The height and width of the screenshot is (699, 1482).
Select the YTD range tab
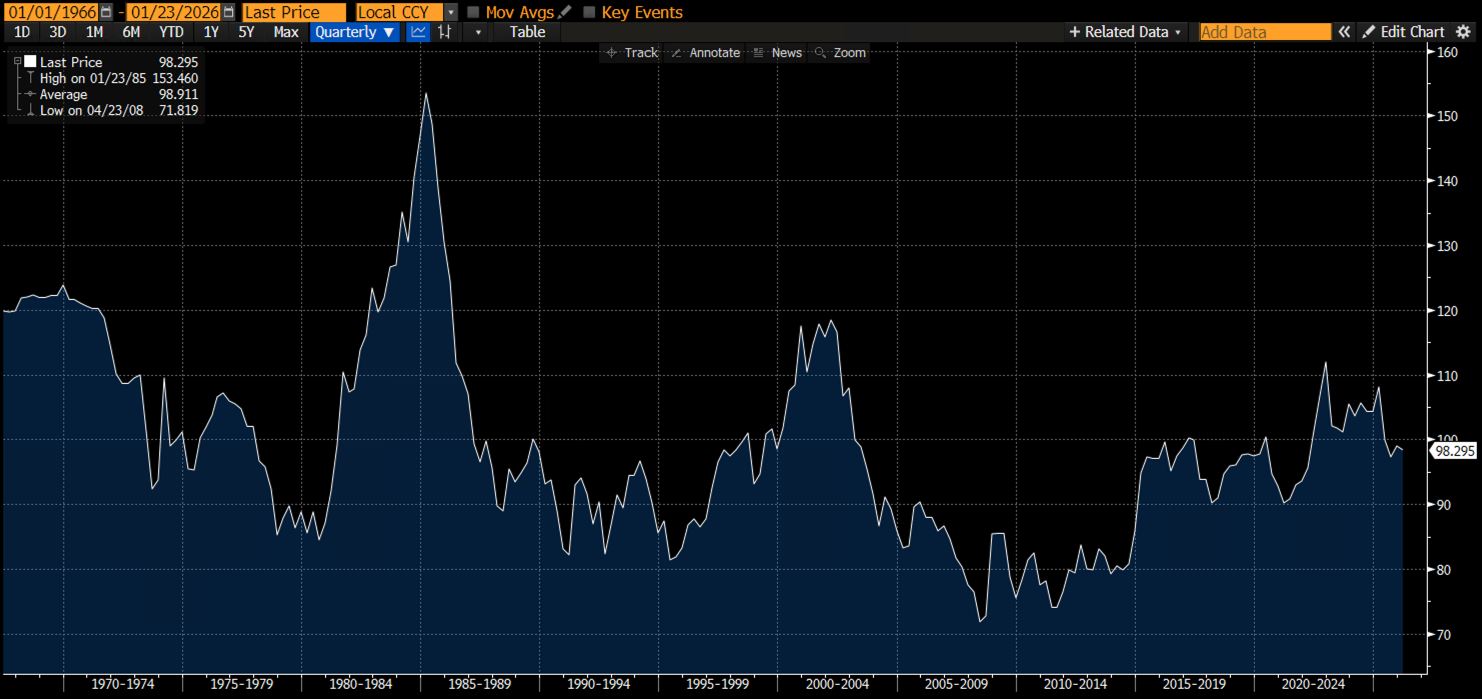(171, 32)
